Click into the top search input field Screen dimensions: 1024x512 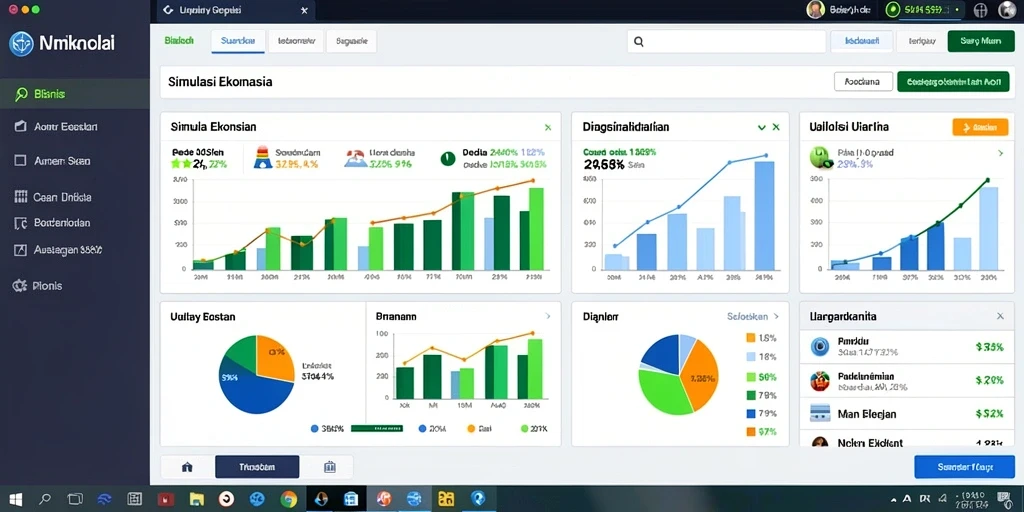(x=727, y=41)
